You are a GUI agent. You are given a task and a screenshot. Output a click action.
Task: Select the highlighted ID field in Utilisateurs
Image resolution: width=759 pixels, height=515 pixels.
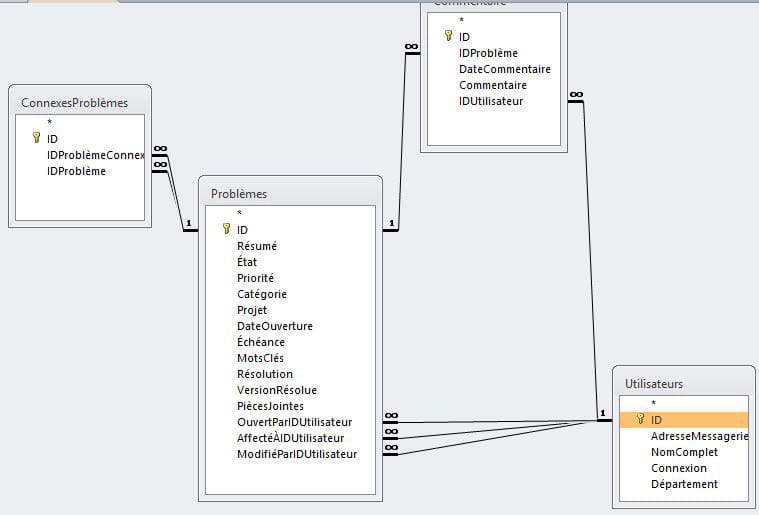[683, 420]
